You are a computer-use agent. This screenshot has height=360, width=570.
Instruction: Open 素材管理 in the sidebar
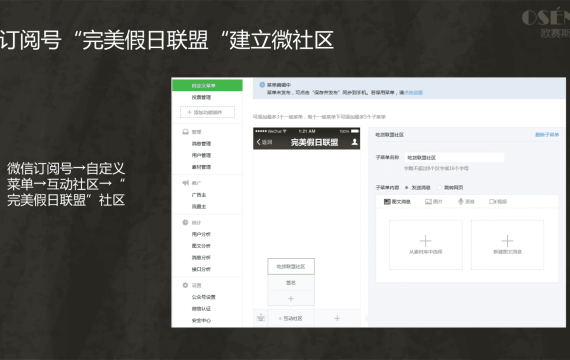(201, 167)
